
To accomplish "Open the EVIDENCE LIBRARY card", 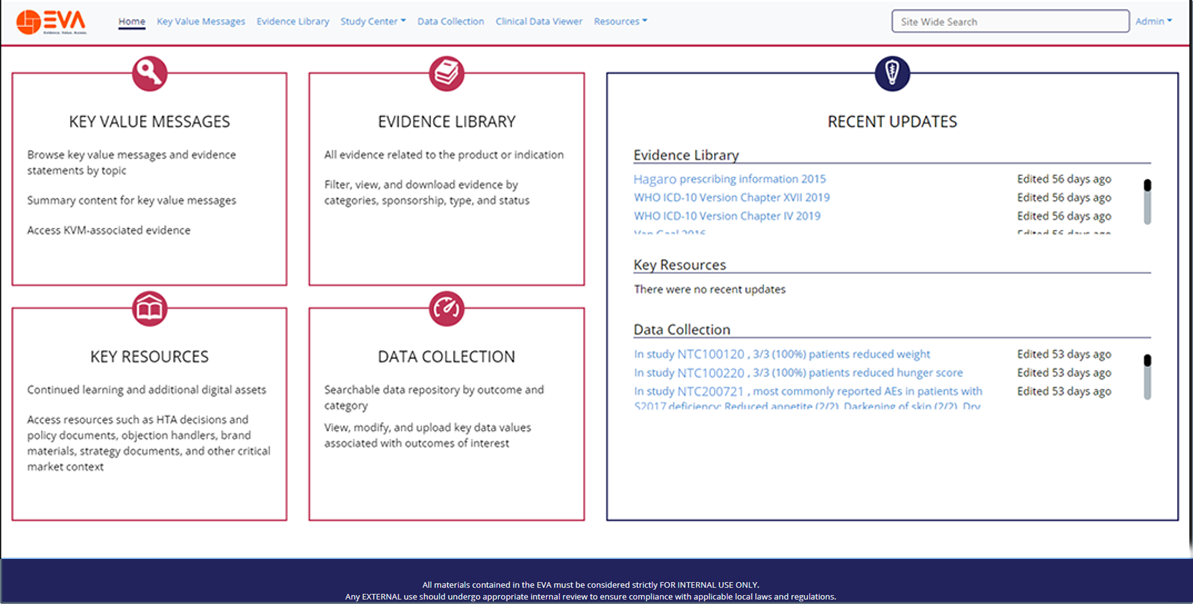I will tap(447, 180).
